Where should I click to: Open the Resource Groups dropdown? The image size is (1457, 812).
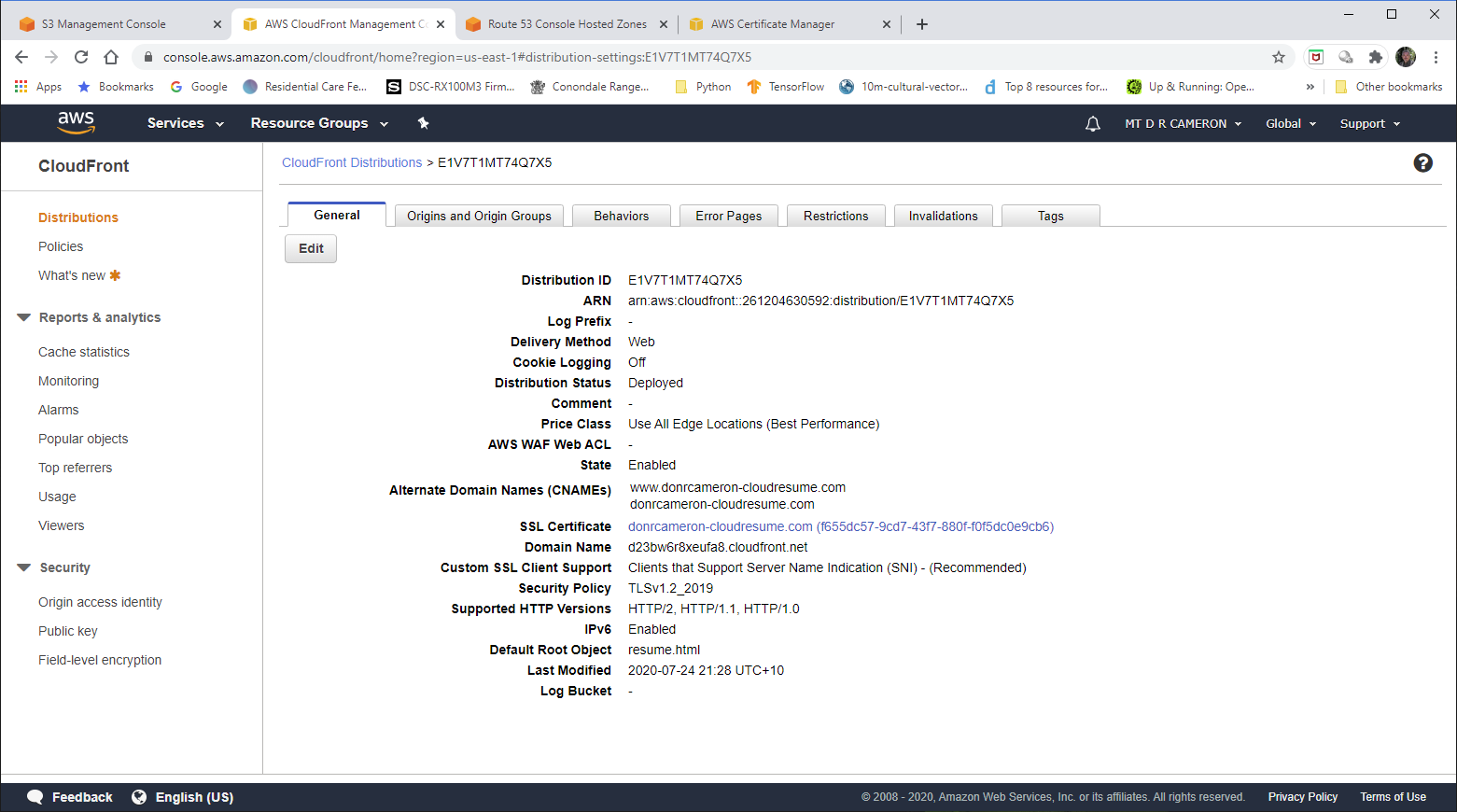click(x=319, y=123)
